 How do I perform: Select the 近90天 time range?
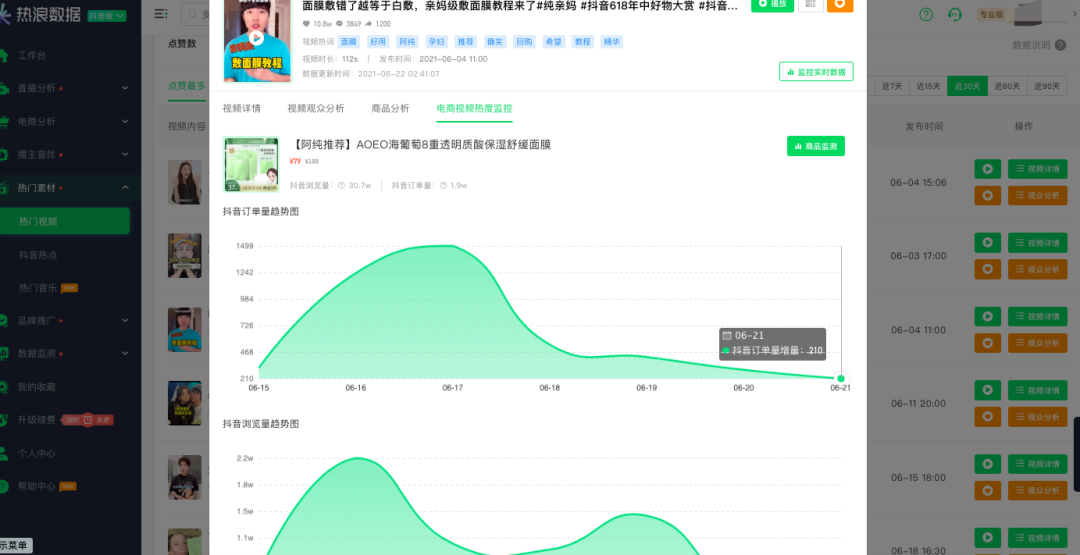pos(1047,86)
